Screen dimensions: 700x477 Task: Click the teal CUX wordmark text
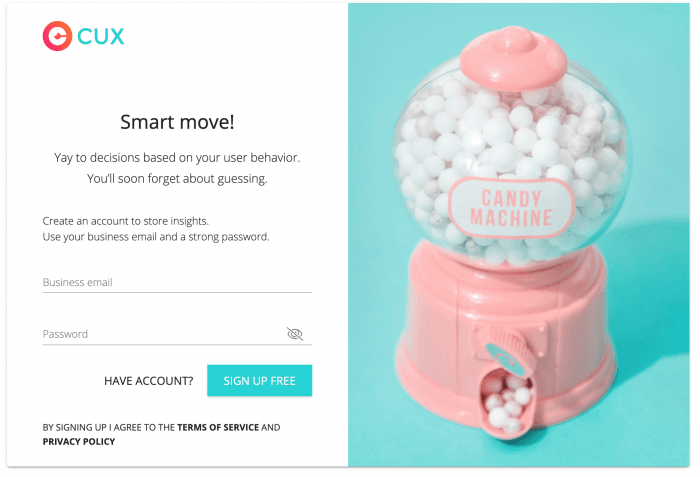click(x=101, y=37)
